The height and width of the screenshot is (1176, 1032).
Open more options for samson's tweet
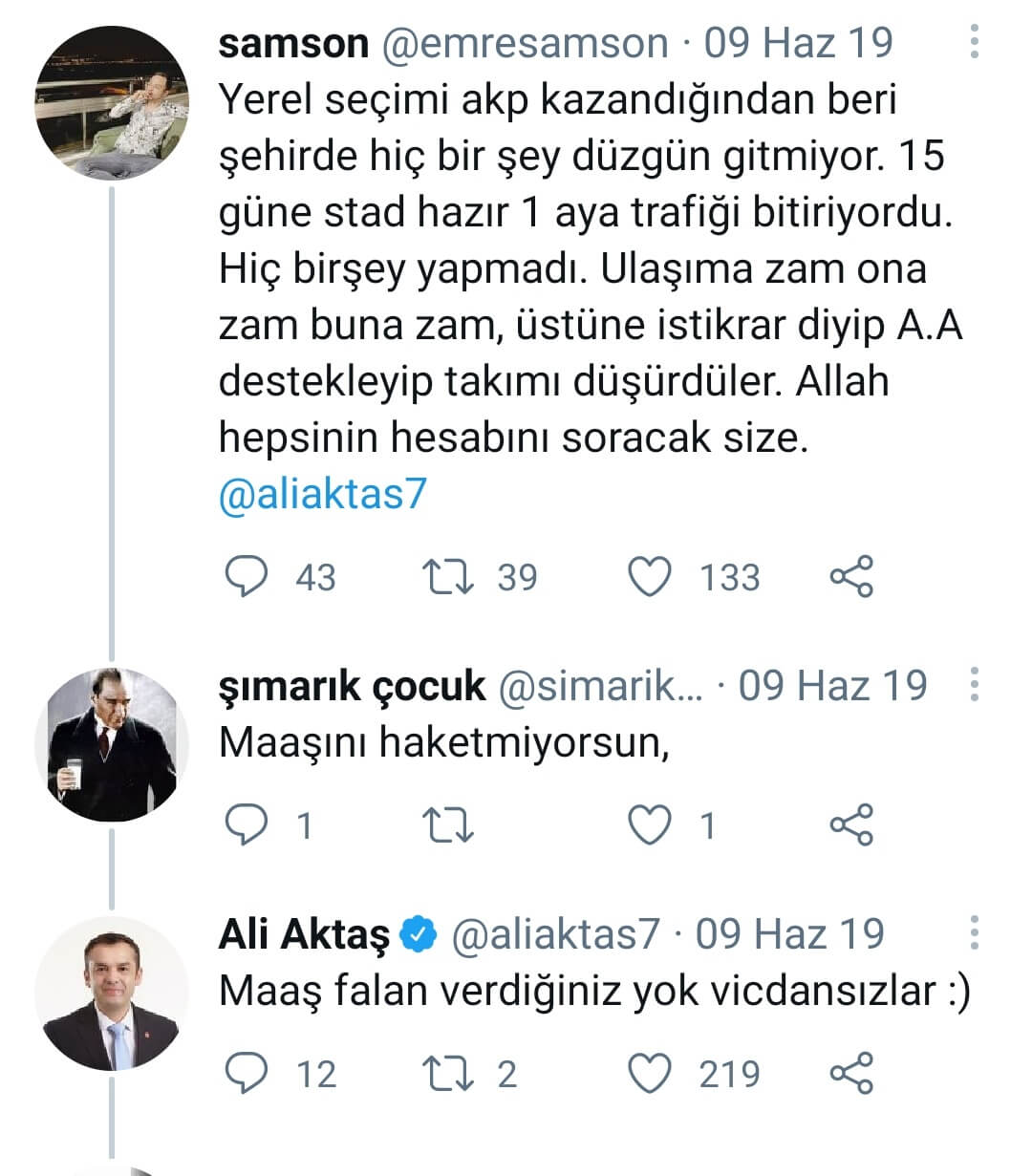click(974, 42)
